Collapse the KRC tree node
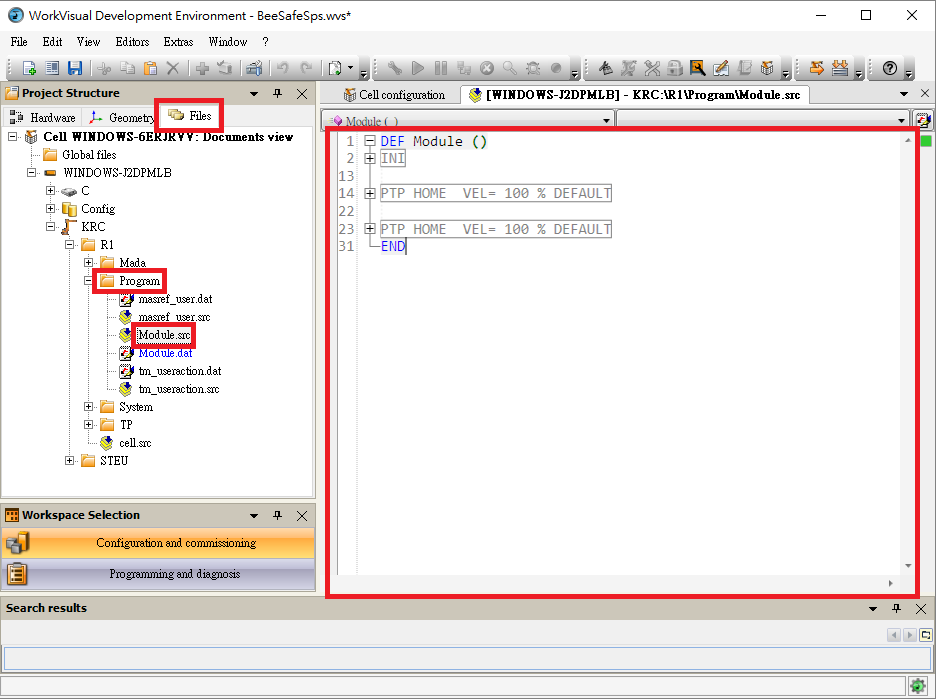The height and width of the screenshot is (699, 936). [51, 227]
